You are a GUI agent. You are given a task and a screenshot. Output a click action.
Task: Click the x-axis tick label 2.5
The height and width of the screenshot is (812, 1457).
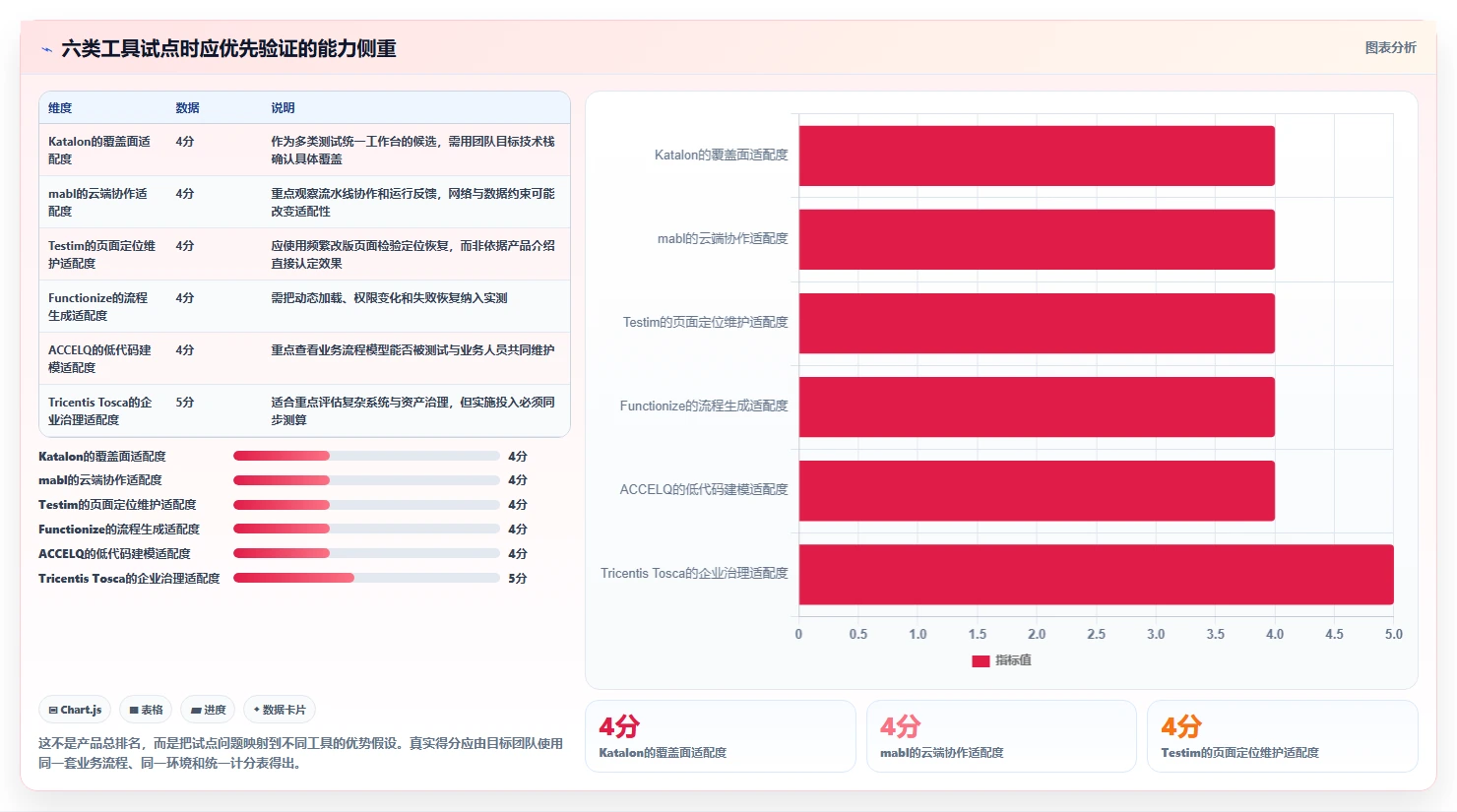pyautogui.click(x=1096, y=634)
